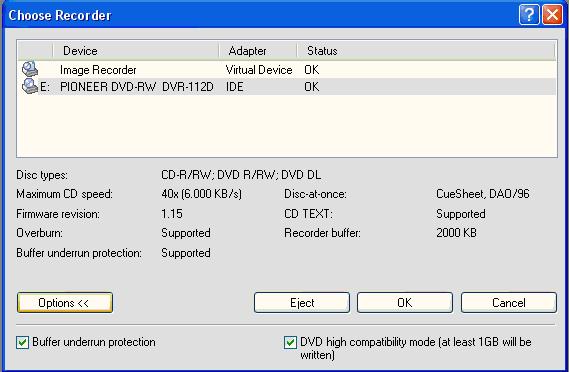Click the CD TEXT: label
The width and height of the screenshot is (569, 372).
[x=308, y=214]
